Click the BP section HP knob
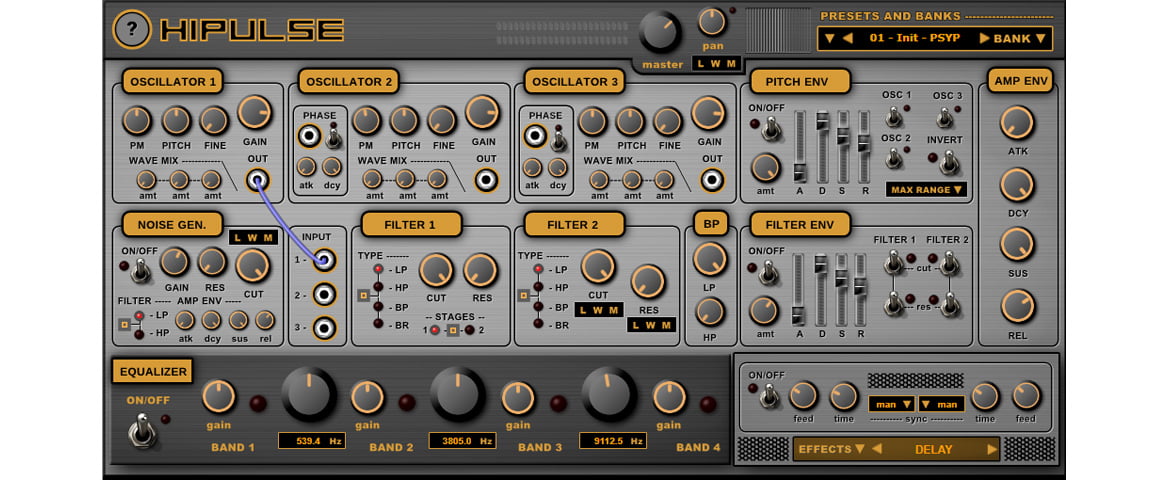The image size is (1170, 480). (710, 312)
